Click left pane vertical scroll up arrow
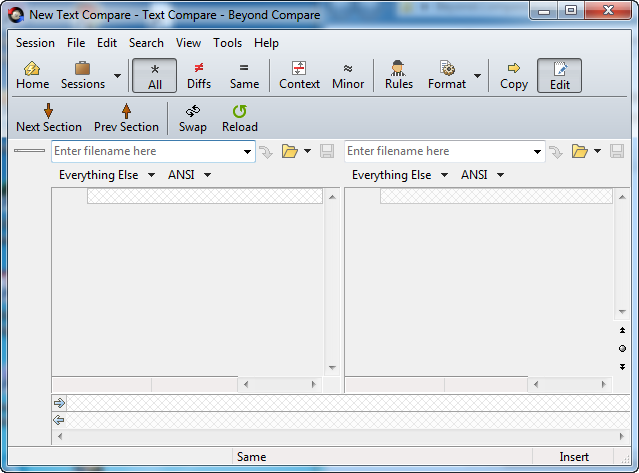639x473 pixels. (332, 197)
